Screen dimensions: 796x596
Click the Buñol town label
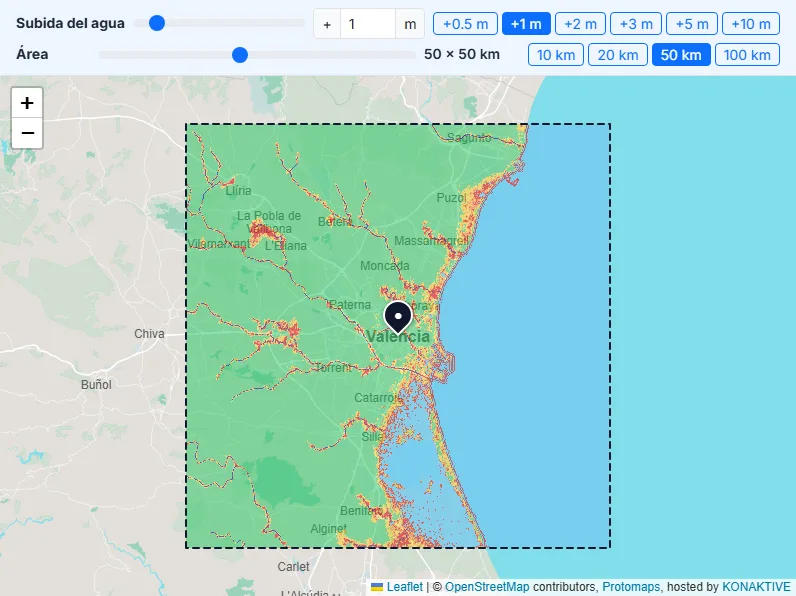pos(96,384)
